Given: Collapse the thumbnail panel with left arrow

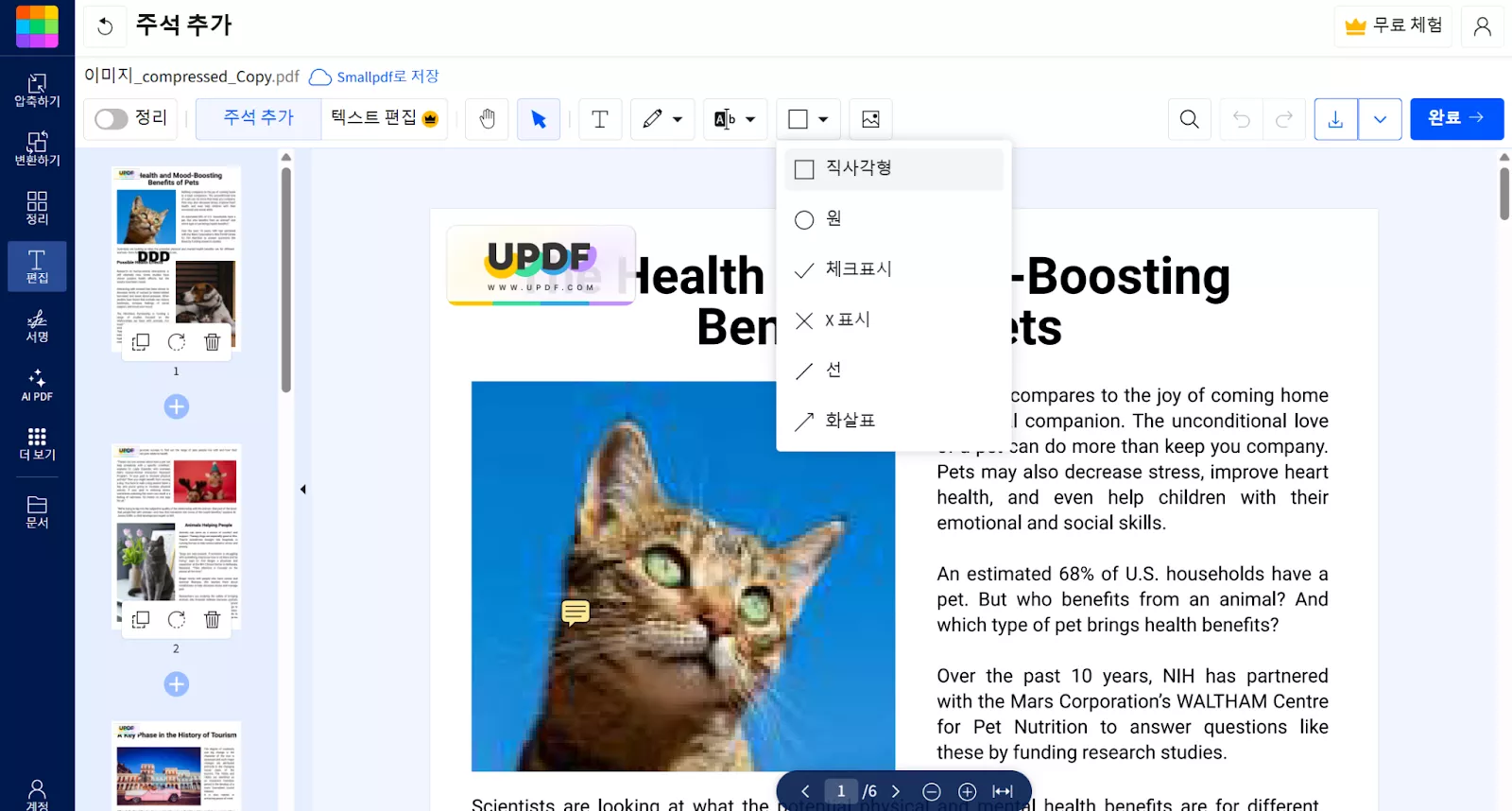Looking at the screenshot, I should 303,490.
